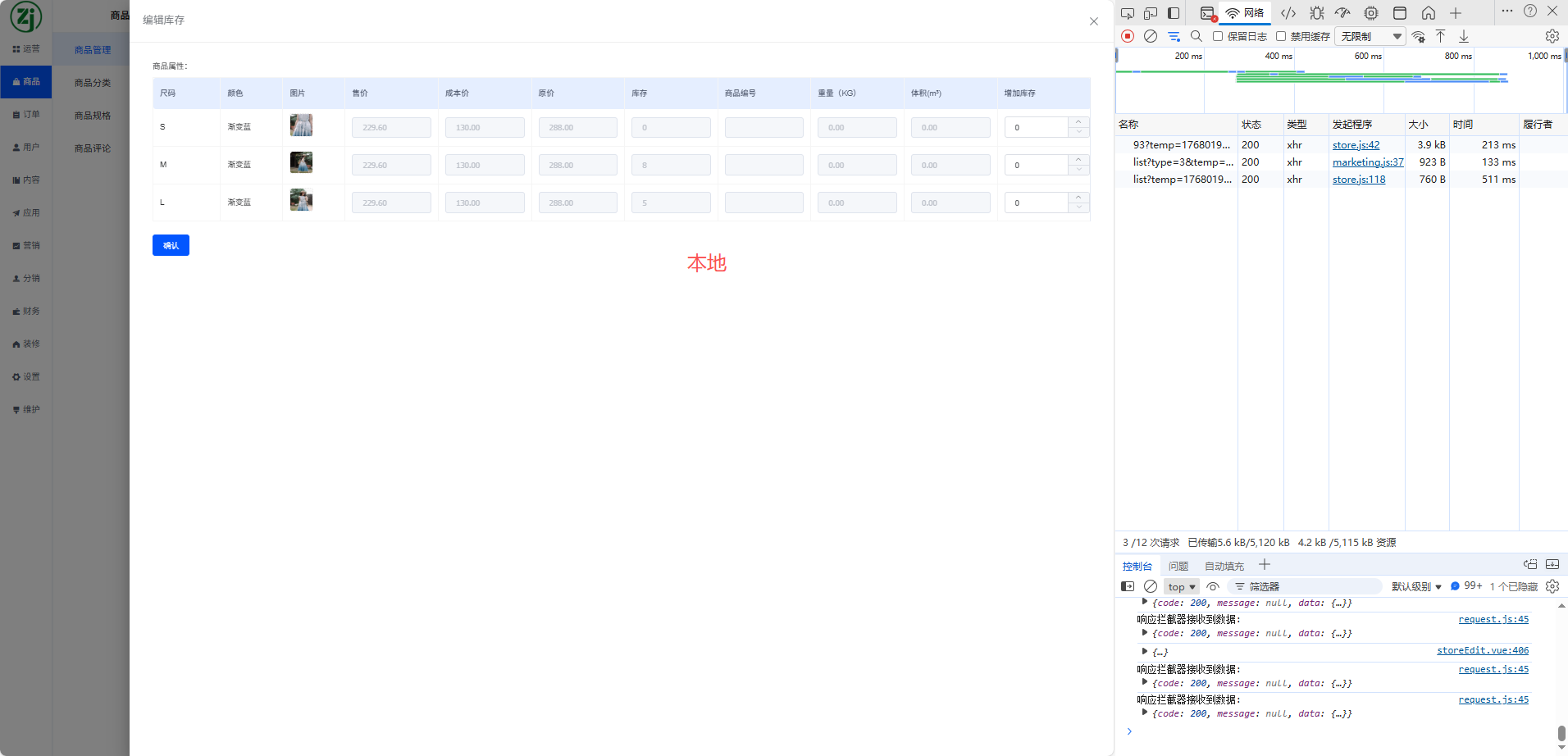
Task: Open the network search magnifier
Action: point(1197,36)
